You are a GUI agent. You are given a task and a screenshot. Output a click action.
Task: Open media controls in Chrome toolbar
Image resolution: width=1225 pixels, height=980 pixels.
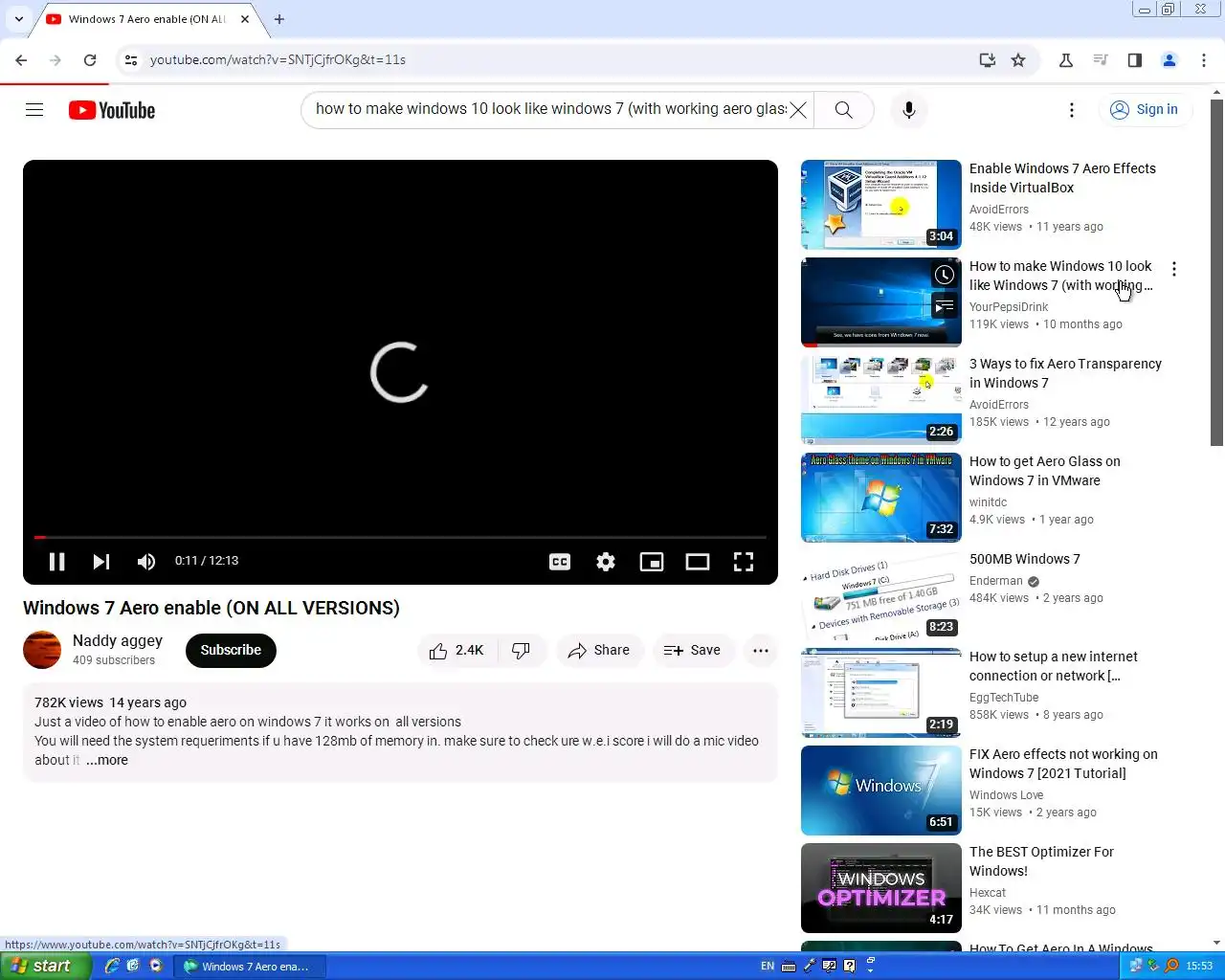1101,60
